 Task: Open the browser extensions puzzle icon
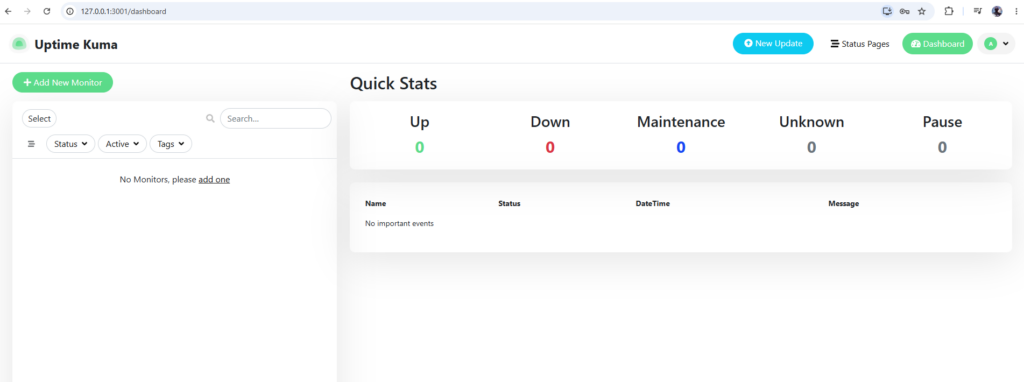949,11
